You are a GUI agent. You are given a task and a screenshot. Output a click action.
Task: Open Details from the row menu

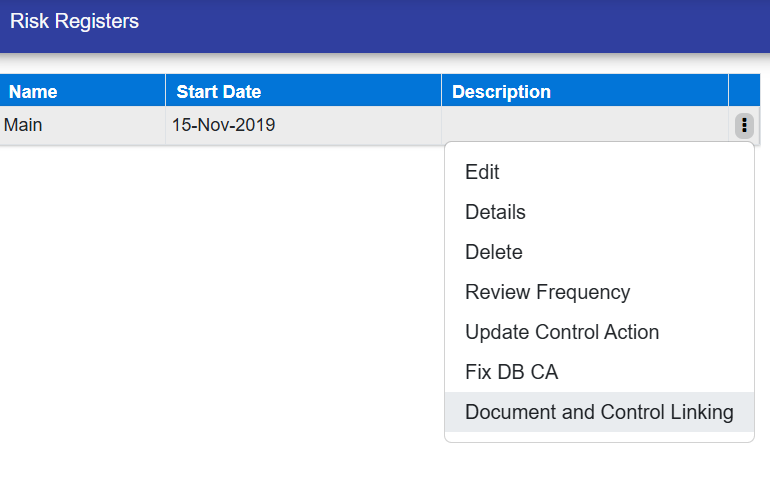(495, 212)
